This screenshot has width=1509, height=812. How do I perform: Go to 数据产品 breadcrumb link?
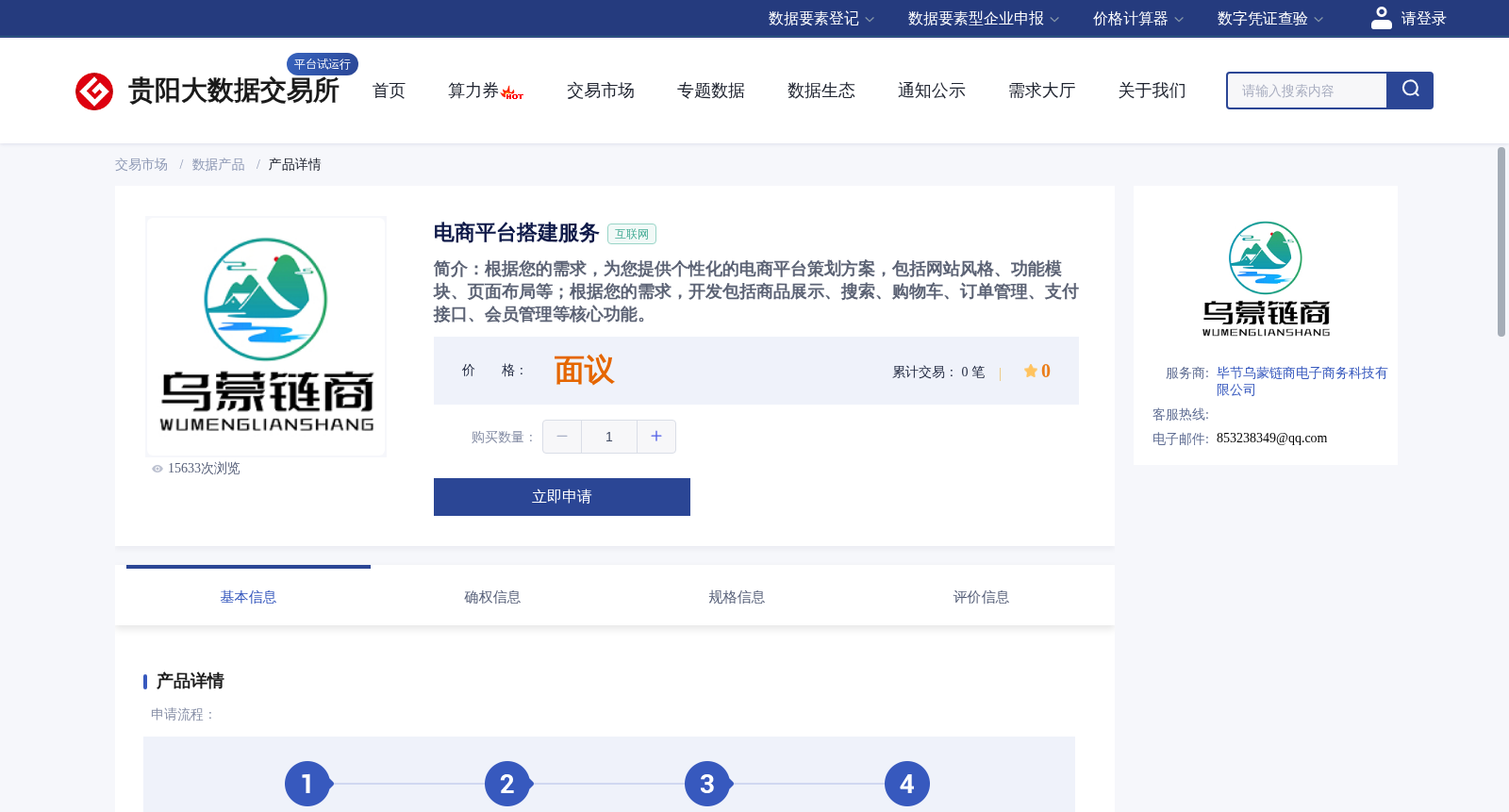coord(219,165)
